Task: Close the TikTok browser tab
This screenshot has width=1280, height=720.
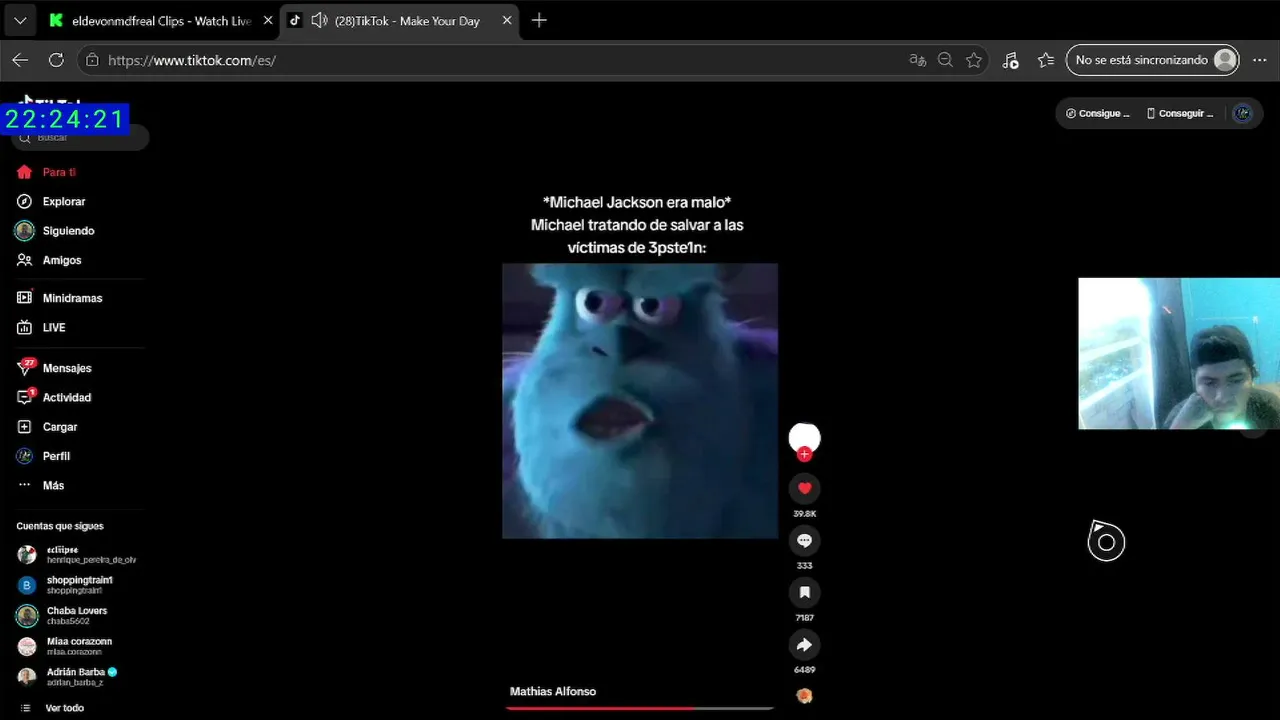Action: [x=506, y=20]
